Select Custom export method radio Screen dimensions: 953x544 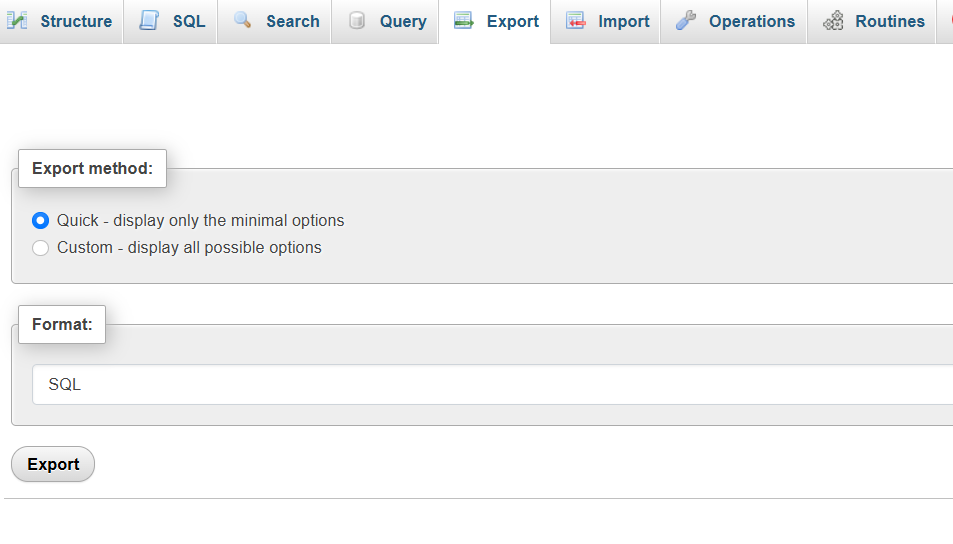click(41, 248)
